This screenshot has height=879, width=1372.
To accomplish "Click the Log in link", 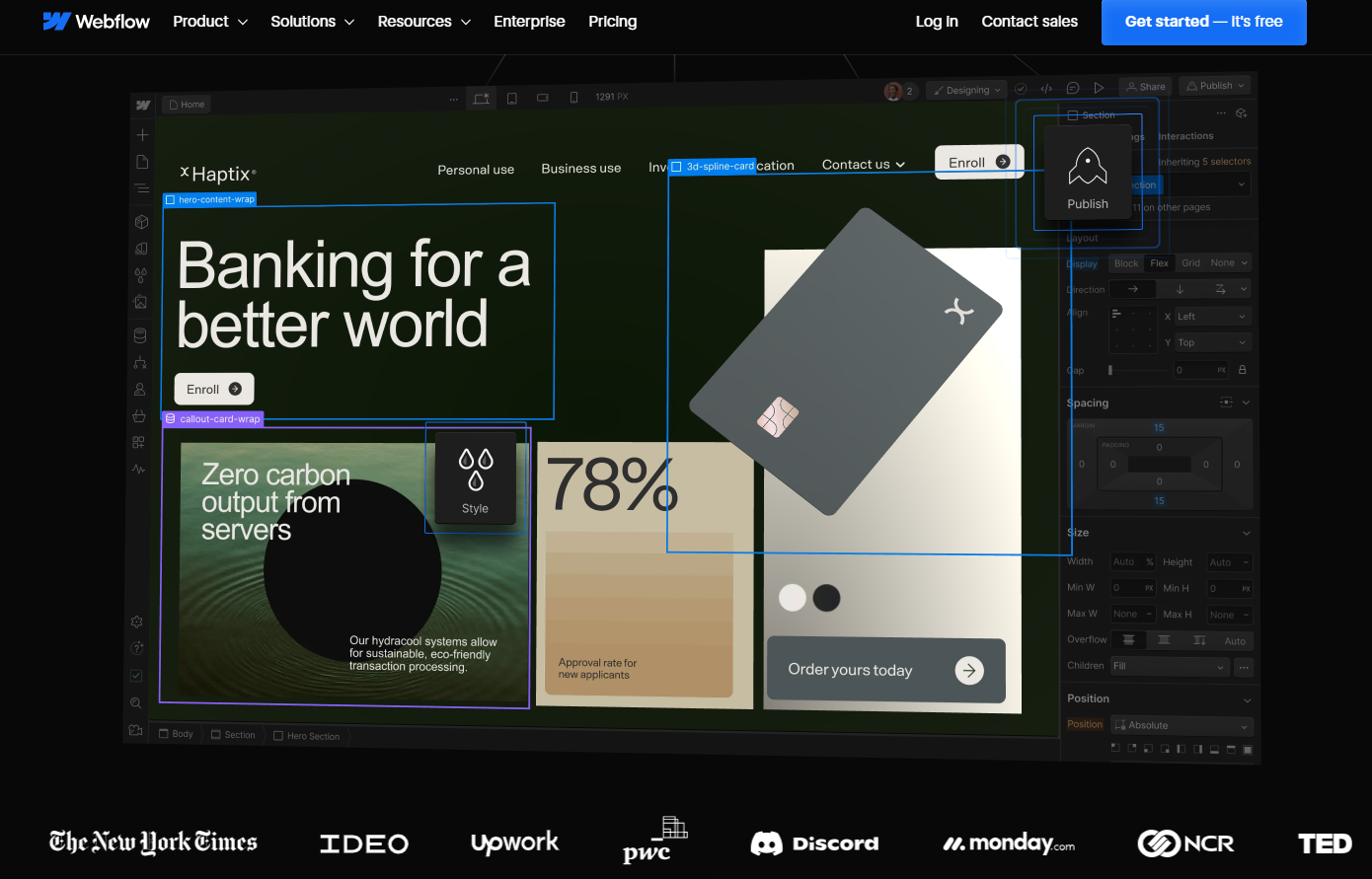I will coord(937,22).
